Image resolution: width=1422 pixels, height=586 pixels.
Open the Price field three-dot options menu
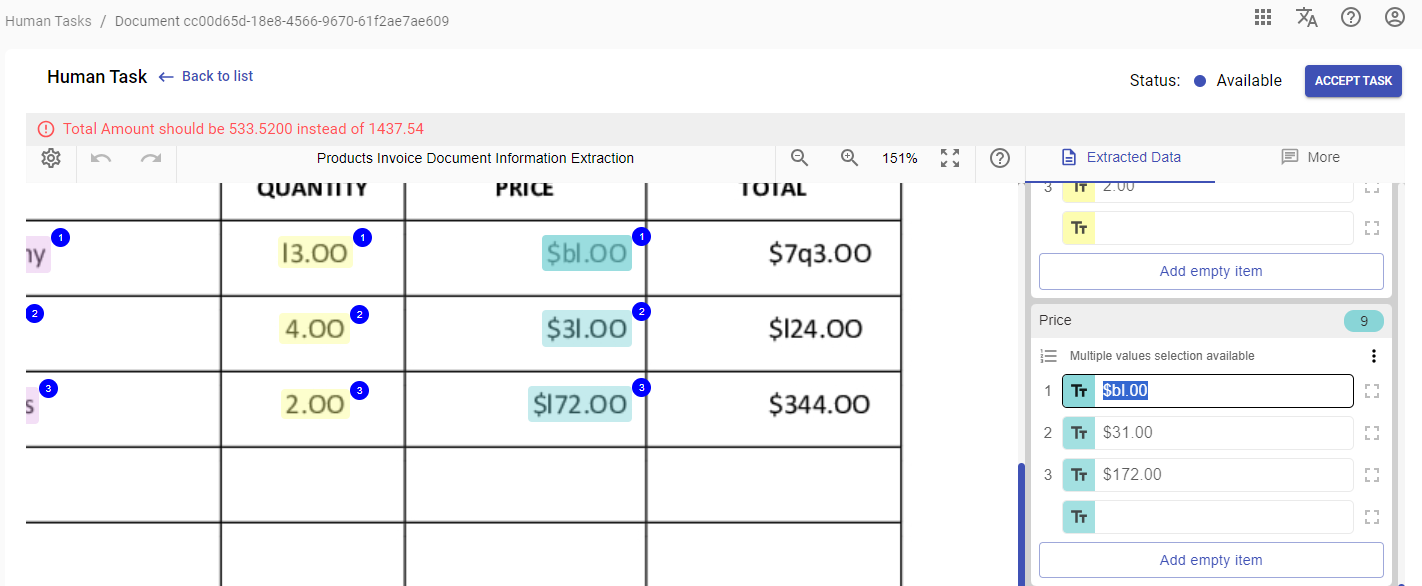pyautogui.click(x=1374, y=356)
